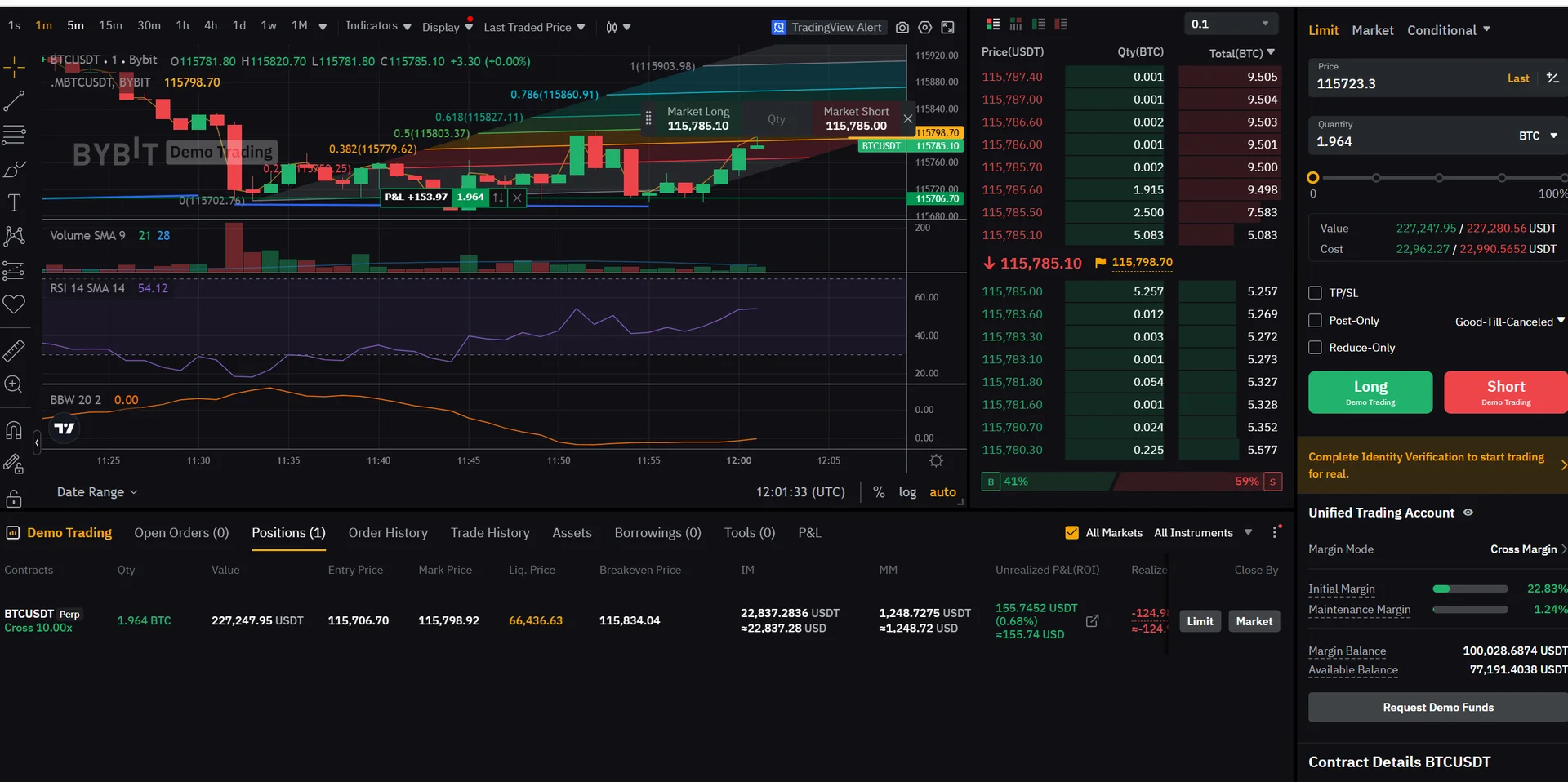Select the ruler measure tool
This screenshot has width=1568, height=782.
(x=14, y=351)
